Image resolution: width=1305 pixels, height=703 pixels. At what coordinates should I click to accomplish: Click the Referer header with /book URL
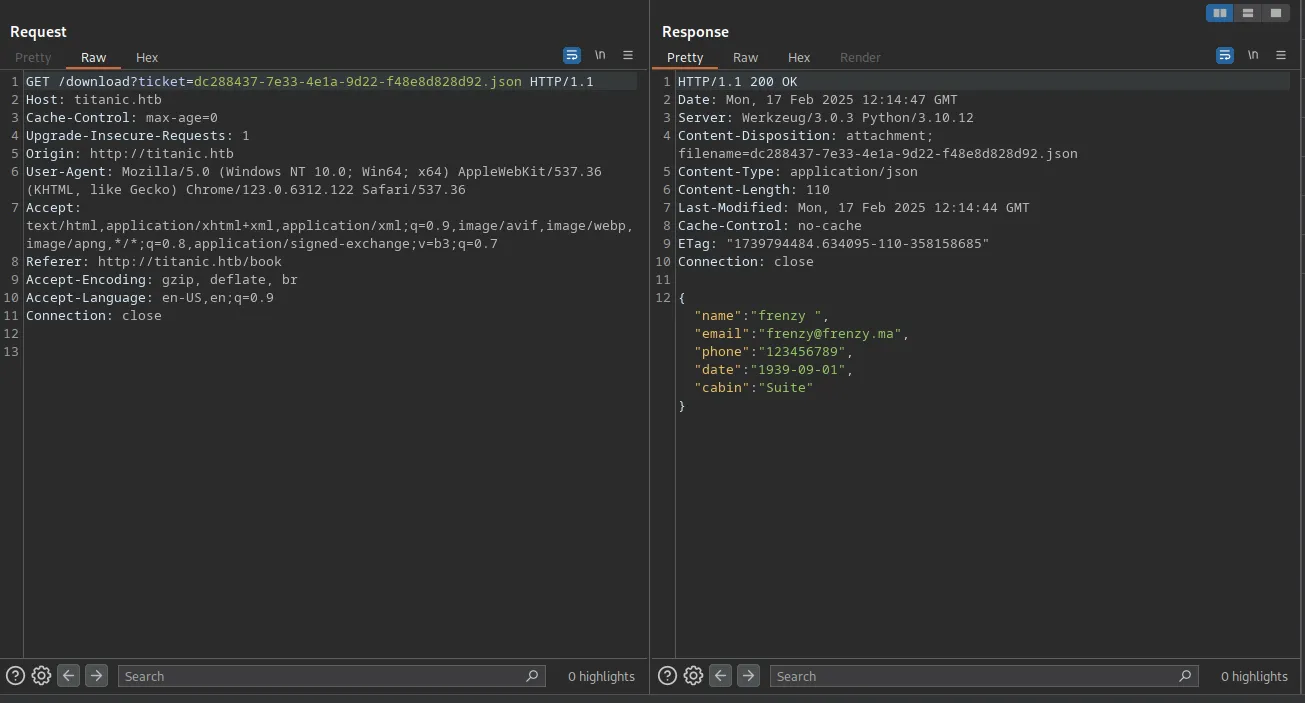[154, 261]
